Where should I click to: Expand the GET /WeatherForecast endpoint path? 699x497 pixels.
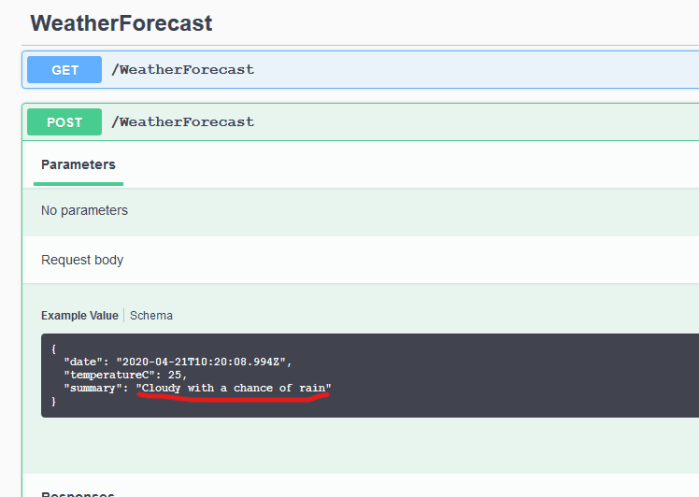click(x=182, y=69)
